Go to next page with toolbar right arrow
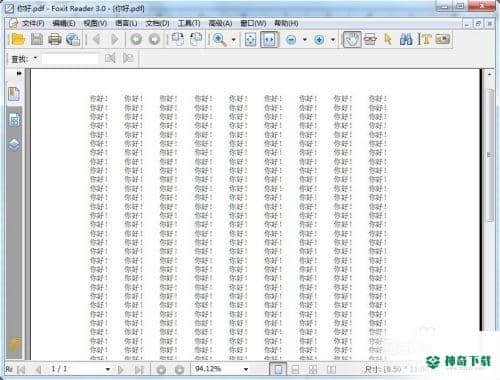The height and width of the screenshot is (380, 500). (x=115, y=39)
